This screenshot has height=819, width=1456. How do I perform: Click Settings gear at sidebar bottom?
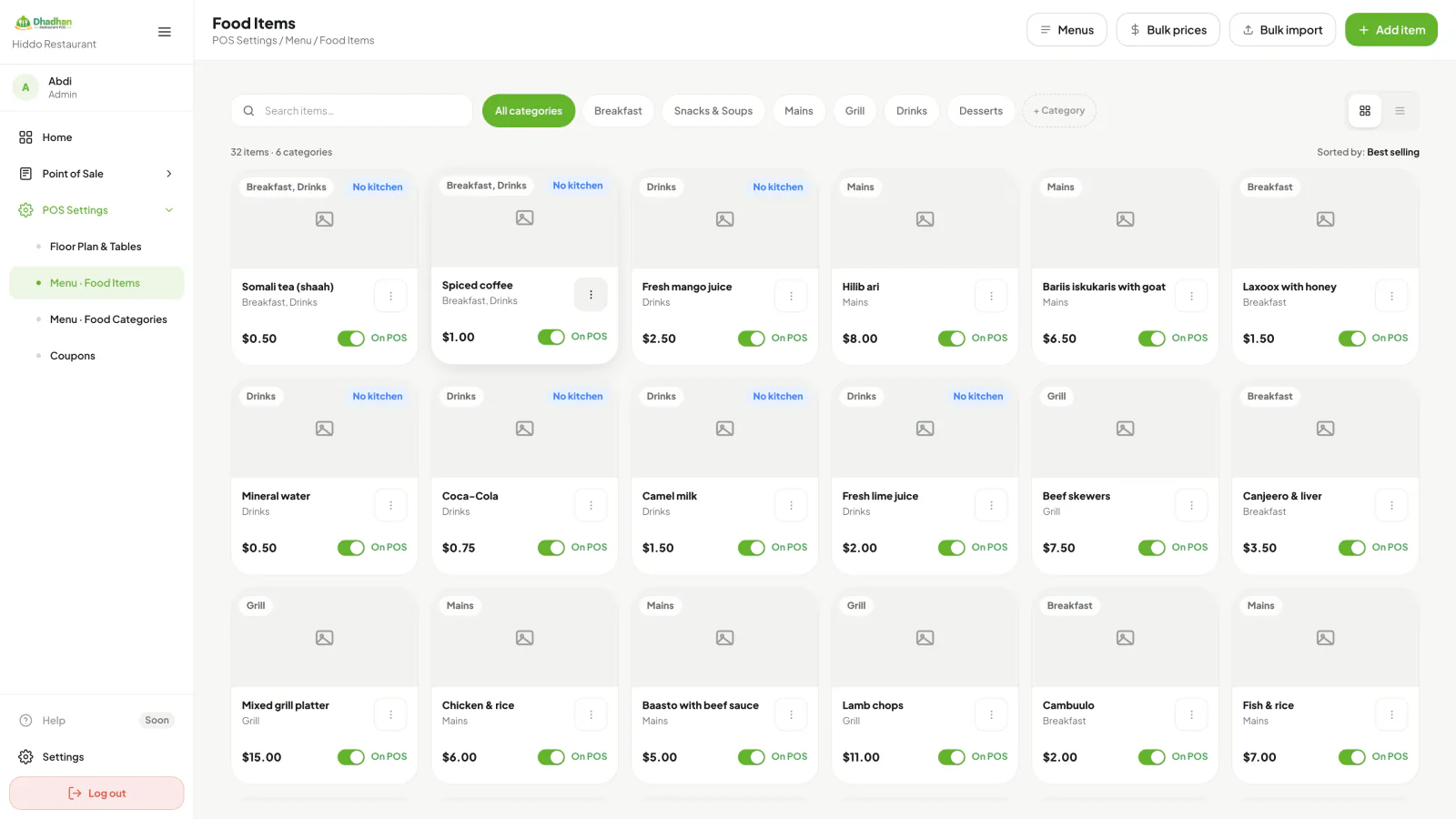click(x=25, y=757)
